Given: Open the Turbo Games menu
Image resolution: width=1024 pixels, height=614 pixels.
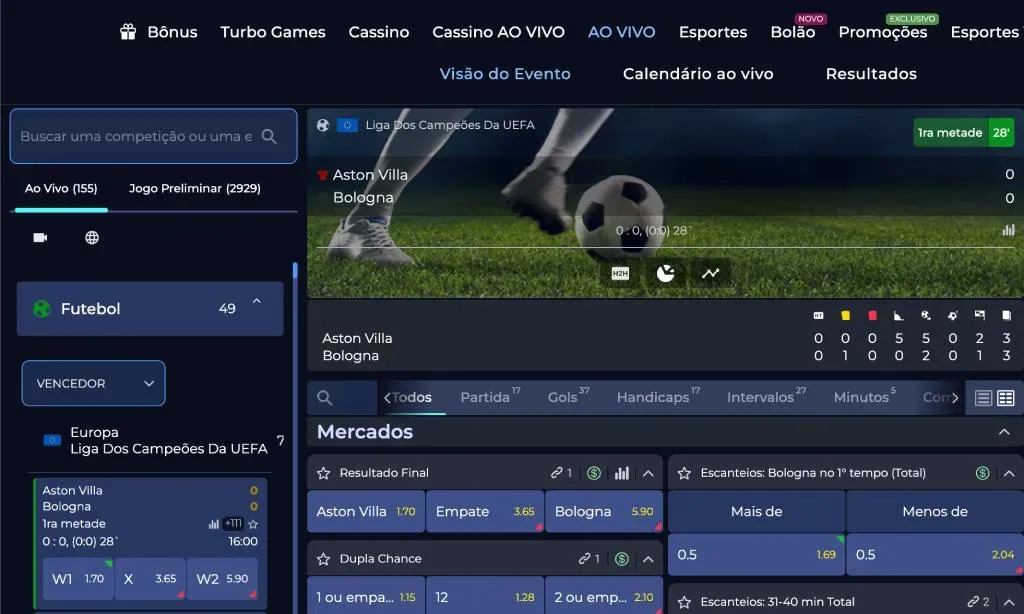Looking at the screenshot, I should pyautogui.click(x=273, y=32).
